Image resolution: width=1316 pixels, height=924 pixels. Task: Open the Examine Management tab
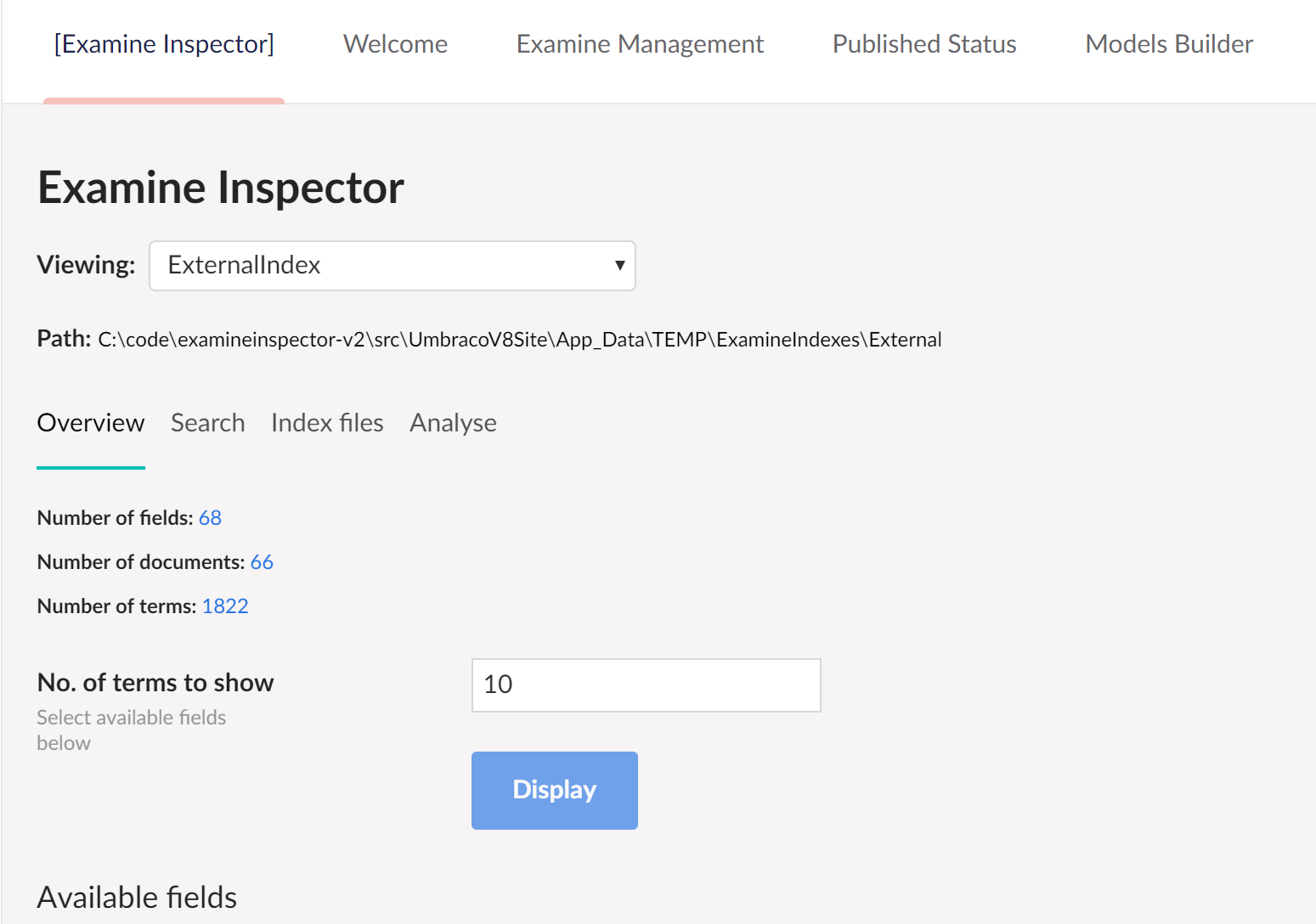tap(640, 44)
